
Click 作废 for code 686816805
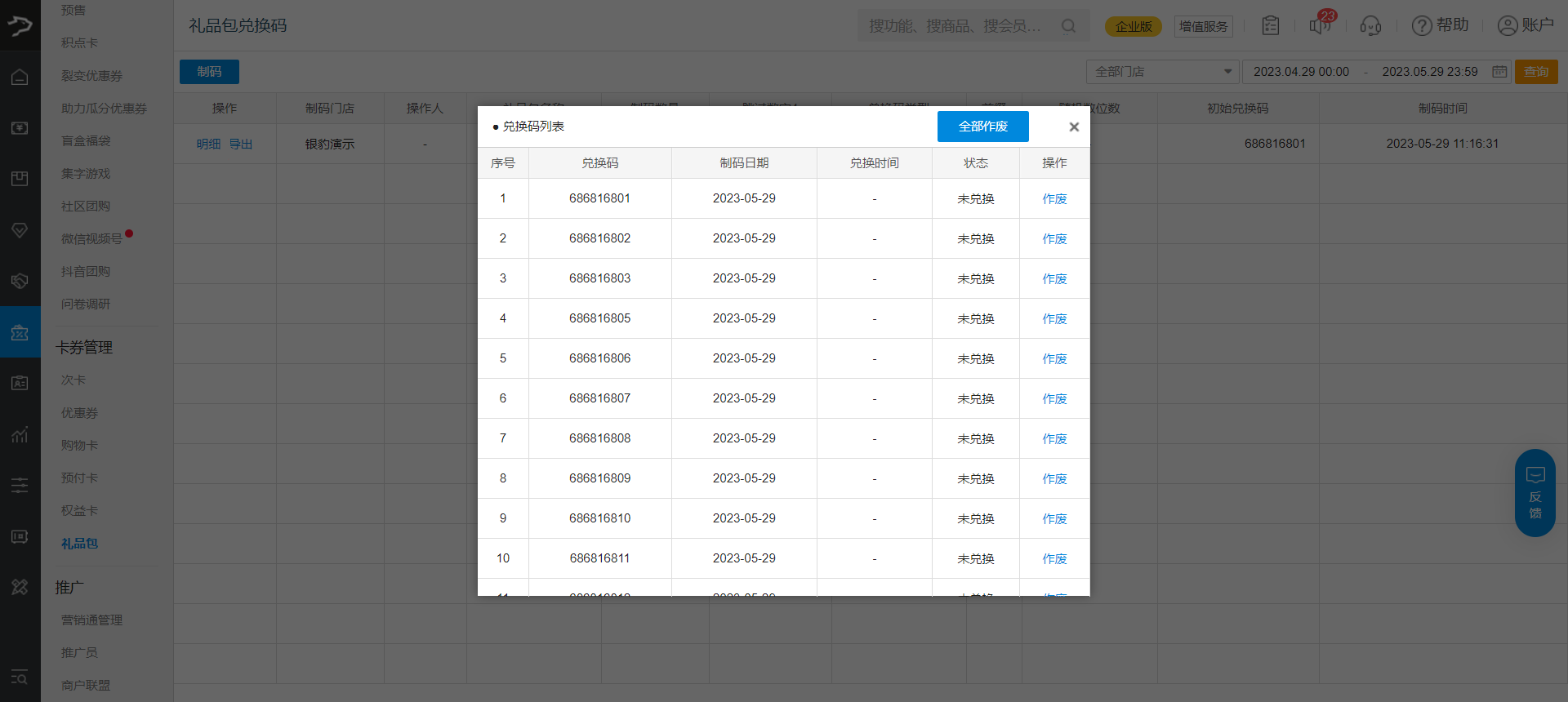point(1054,318)
